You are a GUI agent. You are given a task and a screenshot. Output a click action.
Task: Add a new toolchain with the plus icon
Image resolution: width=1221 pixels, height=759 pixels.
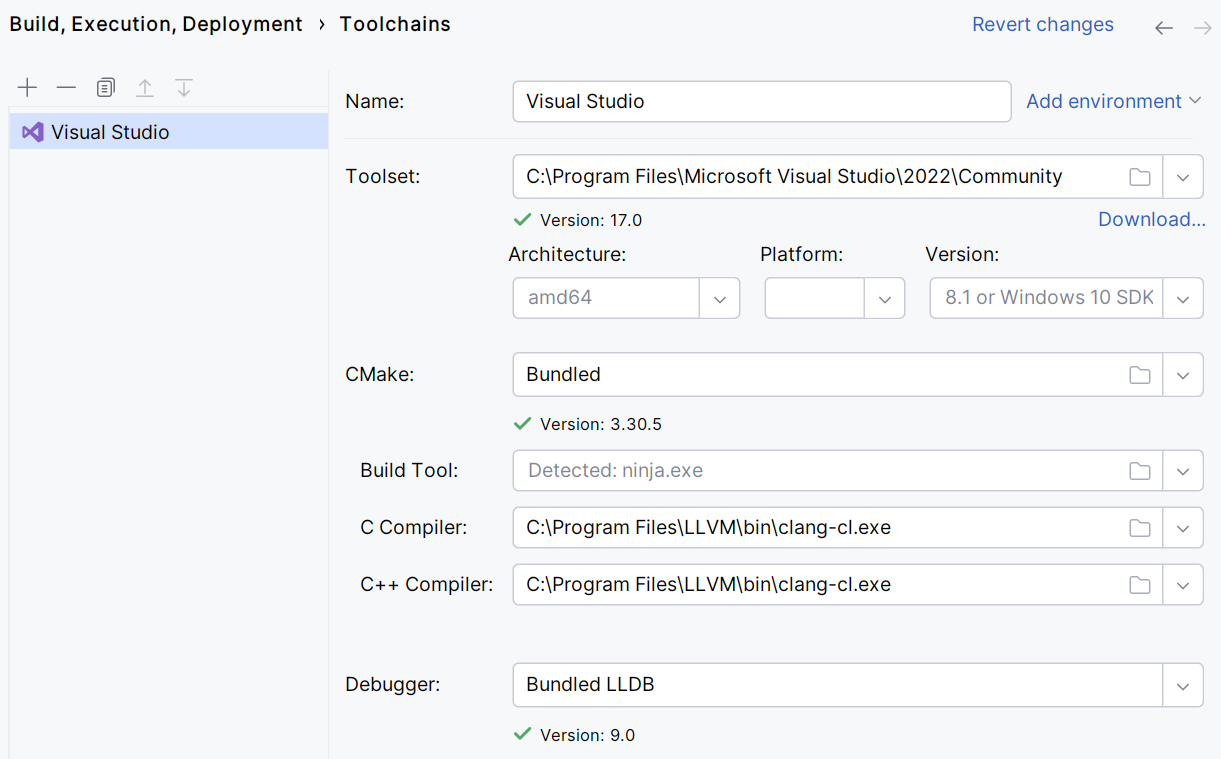click(27, 87)
